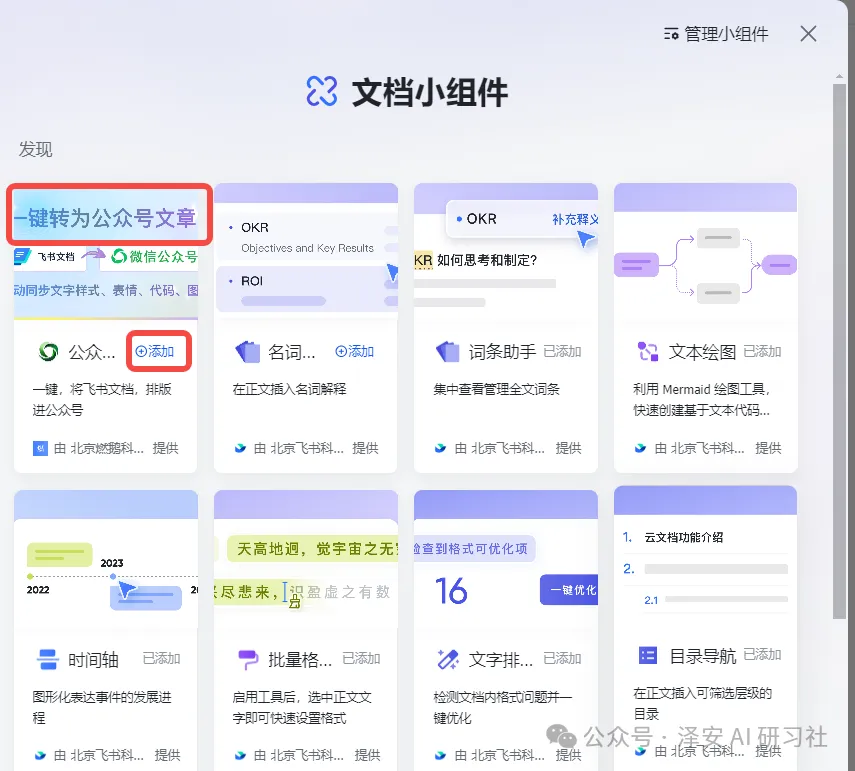This screenshot has height=771, width=855.
Task: Click description 集中查看管理全文词条
Action: tap(496, 389)
